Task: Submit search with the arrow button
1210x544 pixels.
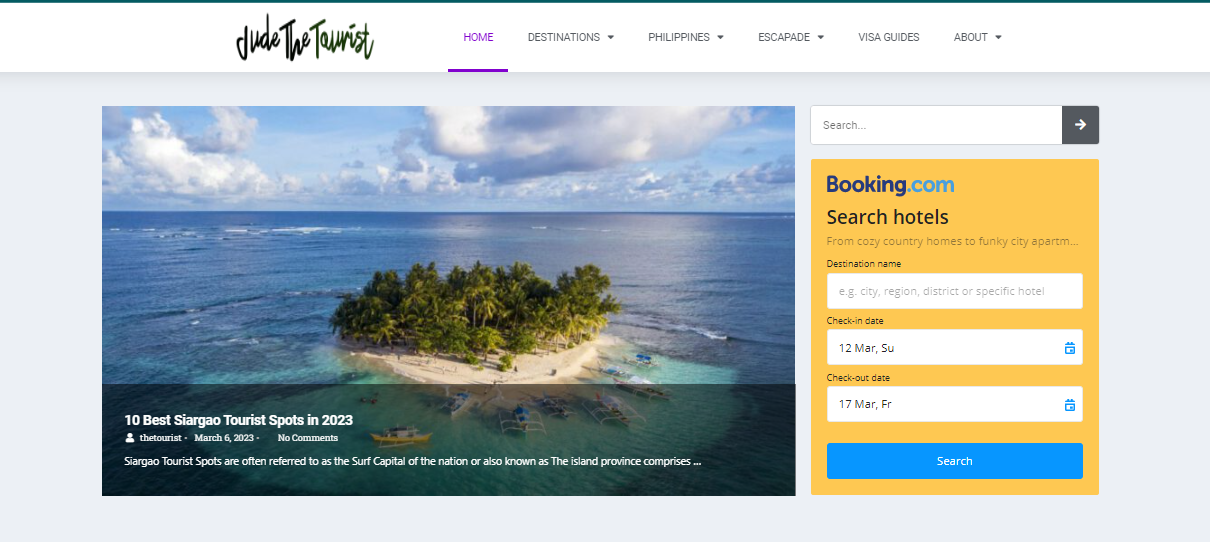Action: (1080, 125)
